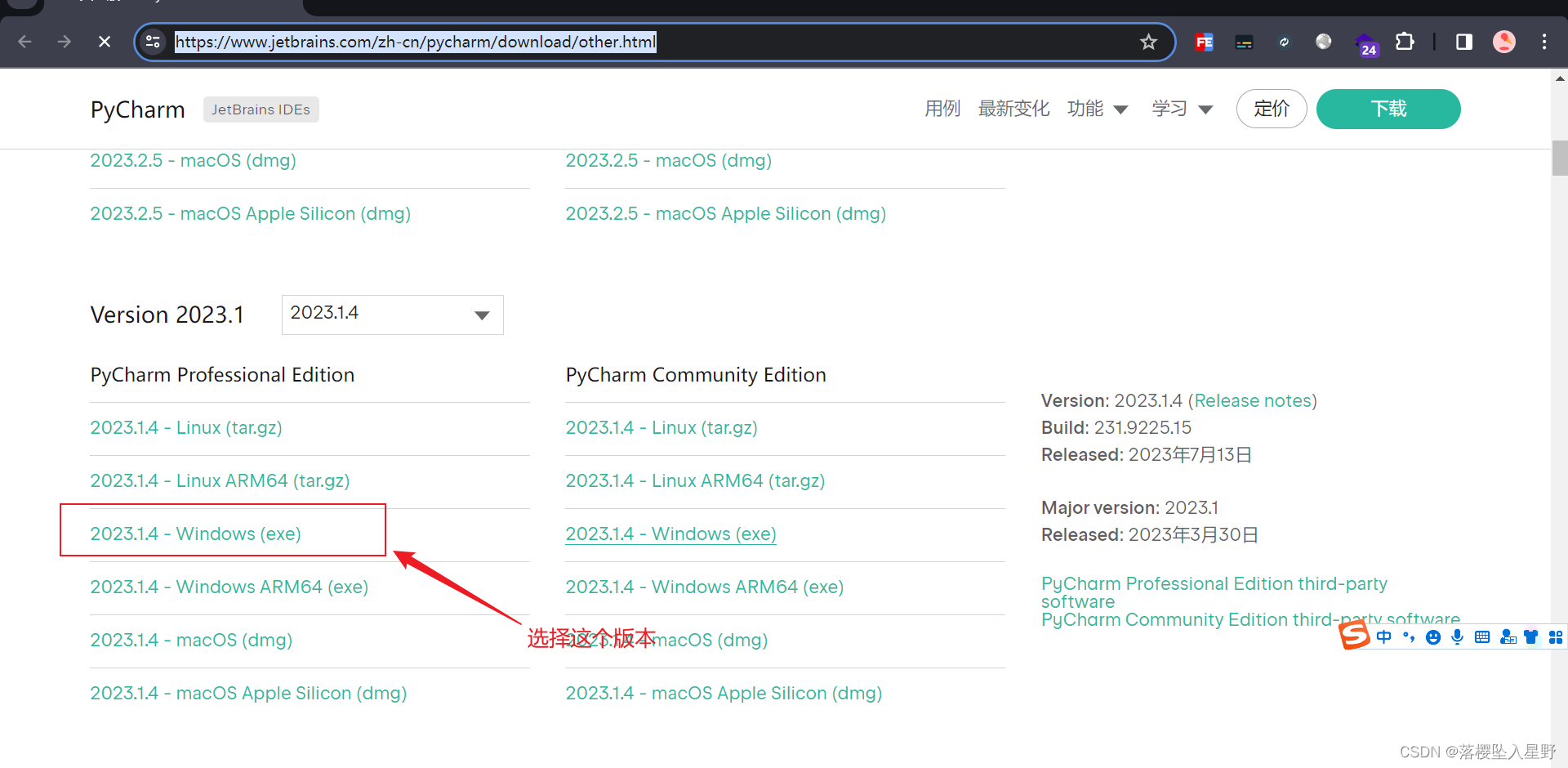
Task: Download Community 2023.1.4 Linux ARM64 (tar.gz)
Action: click(695, 481)
